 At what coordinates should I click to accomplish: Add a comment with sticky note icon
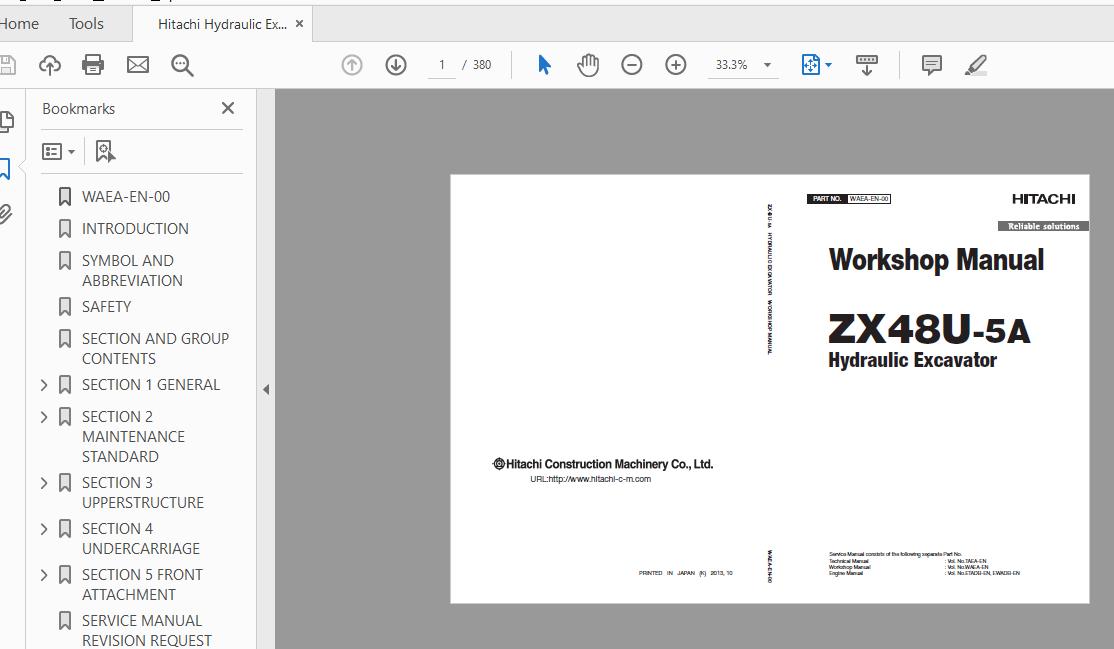coord(931,65)
